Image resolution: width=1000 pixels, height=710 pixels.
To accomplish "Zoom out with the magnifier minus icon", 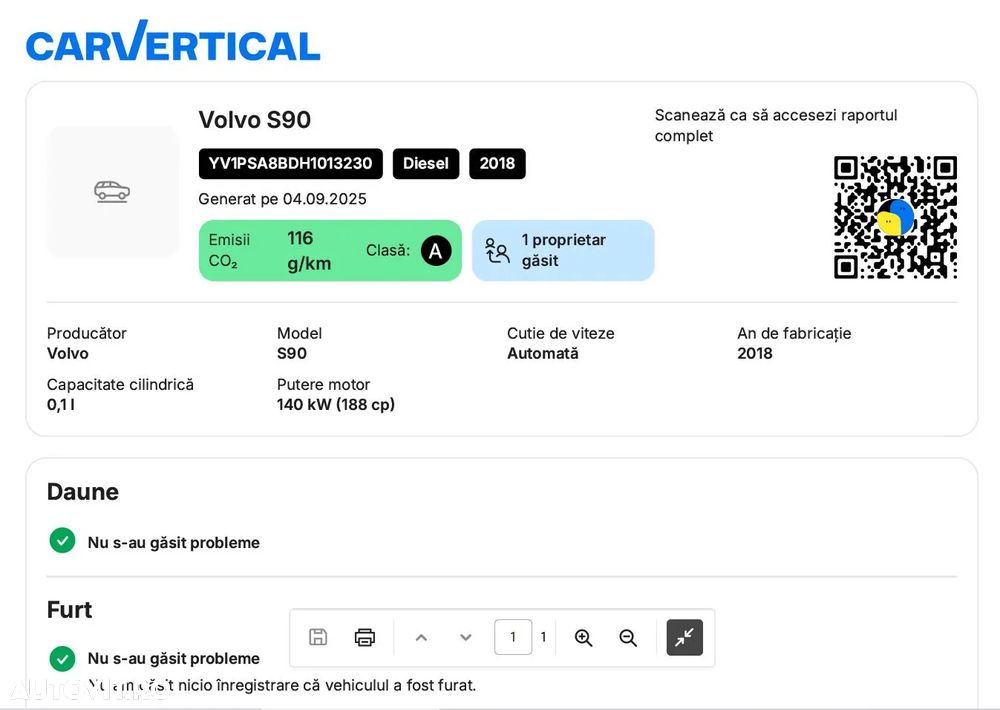I will coord(628,637).
